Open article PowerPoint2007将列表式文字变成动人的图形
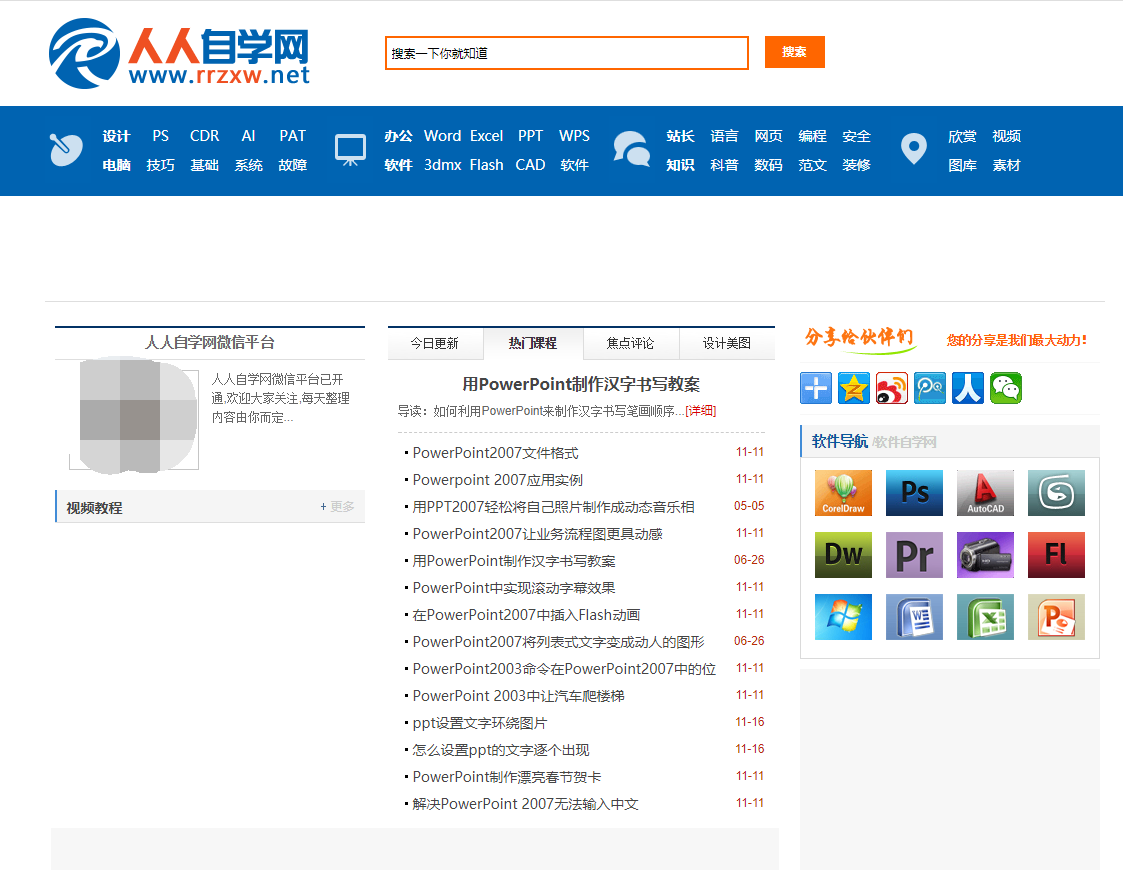Screen dimensions: 1123x870 coord(559,642)
